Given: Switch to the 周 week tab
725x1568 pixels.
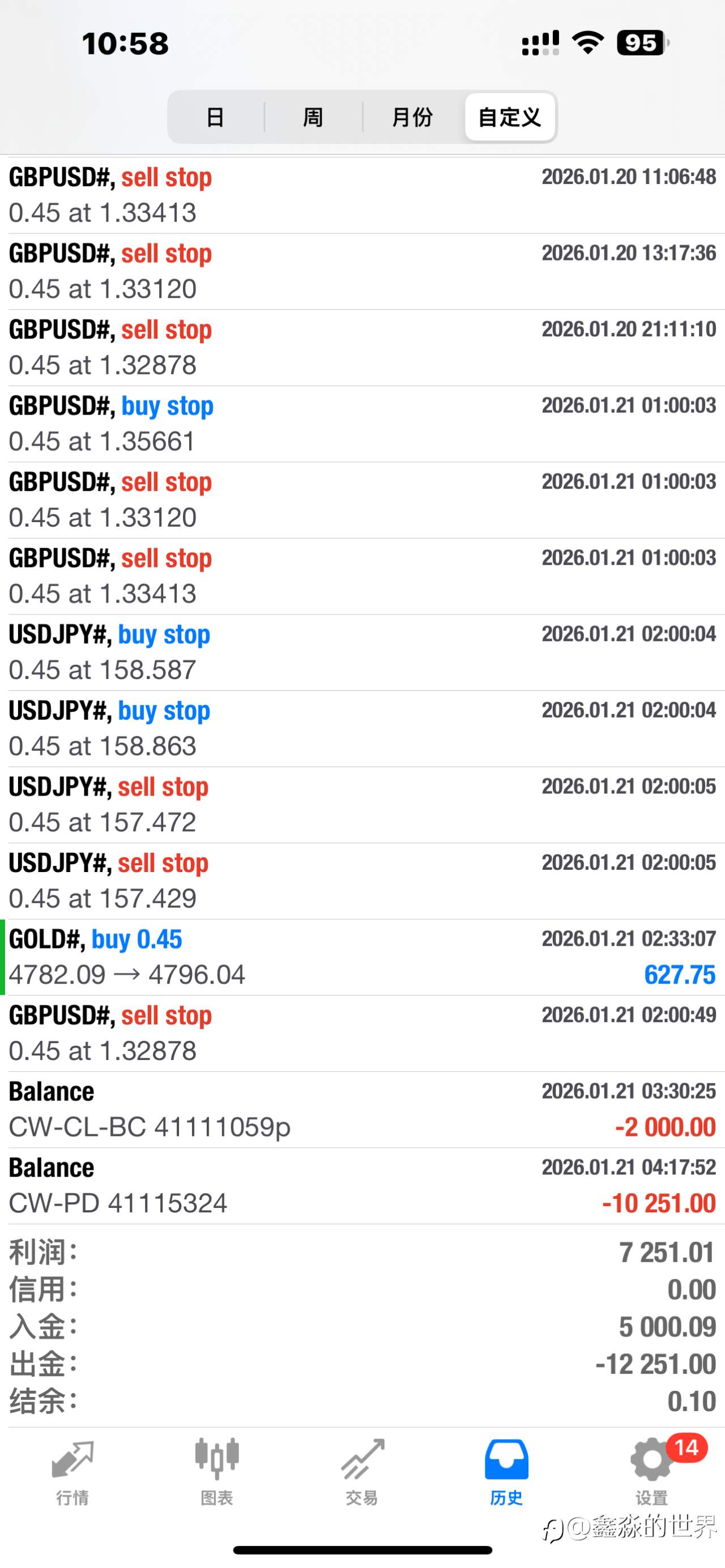Looking at the screenshot, I should [x=313, y=117].
